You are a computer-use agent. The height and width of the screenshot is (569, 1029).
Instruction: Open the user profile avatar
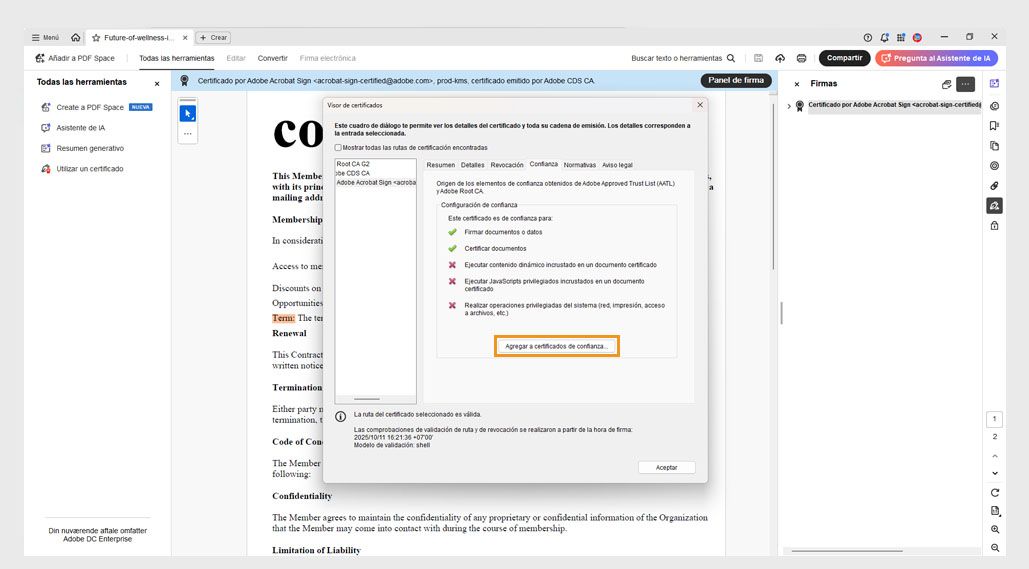[917, 37]
